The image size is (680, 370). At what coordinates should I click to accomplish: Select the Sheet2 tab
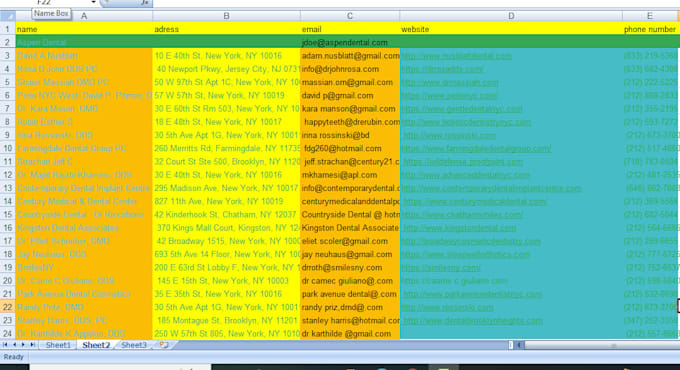point(96,345)
